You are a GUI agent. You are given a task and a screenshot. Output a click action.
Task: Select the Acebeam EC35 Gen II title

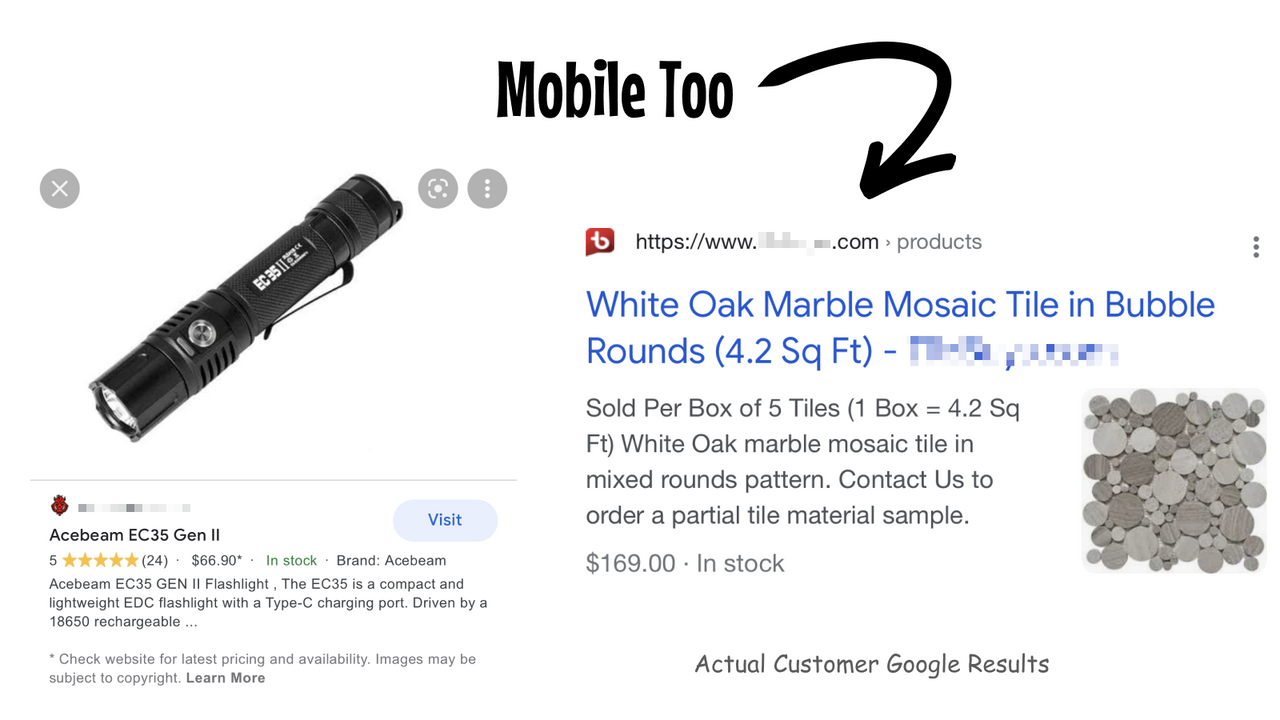(134, 535)
